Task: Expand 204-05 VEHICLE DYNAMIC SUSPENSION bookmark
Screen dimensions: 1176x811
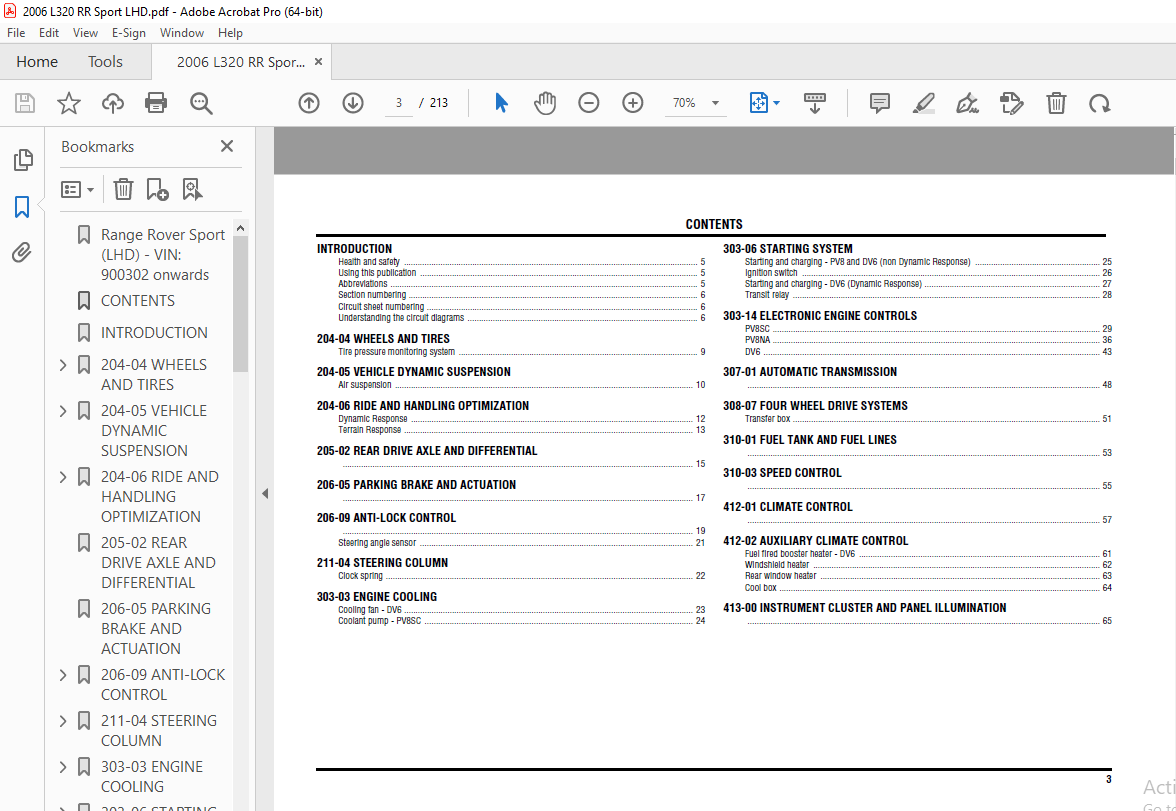Action: tap(63, 411)
